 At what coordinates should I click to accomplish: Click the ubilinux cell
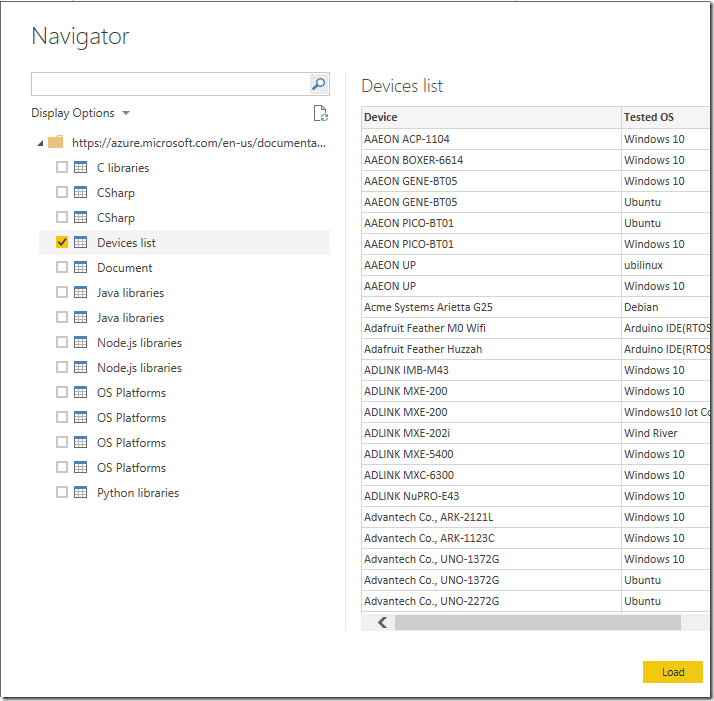pyautogui.click(x=667, y=265)
